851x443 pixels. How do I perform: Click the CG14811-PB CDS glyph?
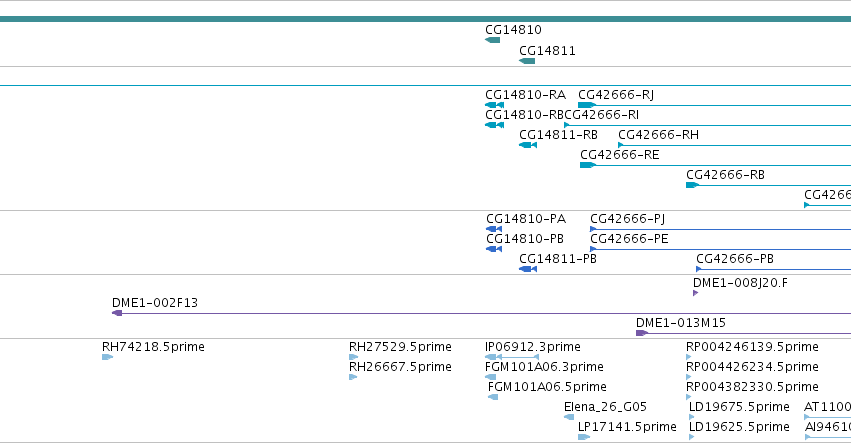click(528, 269)
